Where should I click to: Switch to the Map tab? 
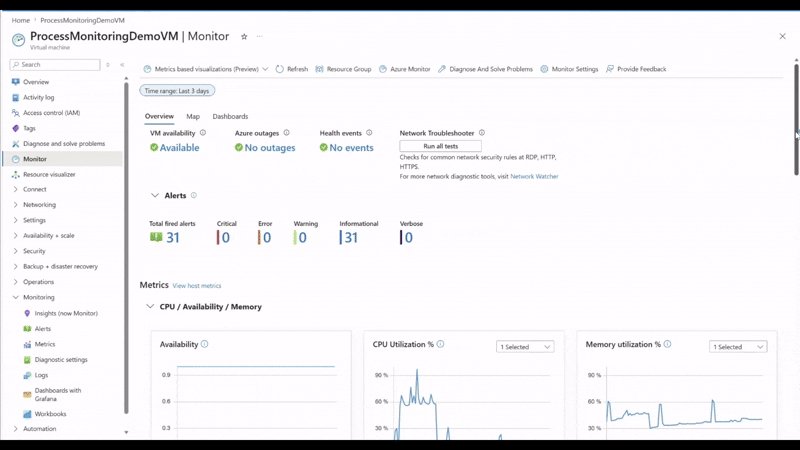[x=193, y=116]
